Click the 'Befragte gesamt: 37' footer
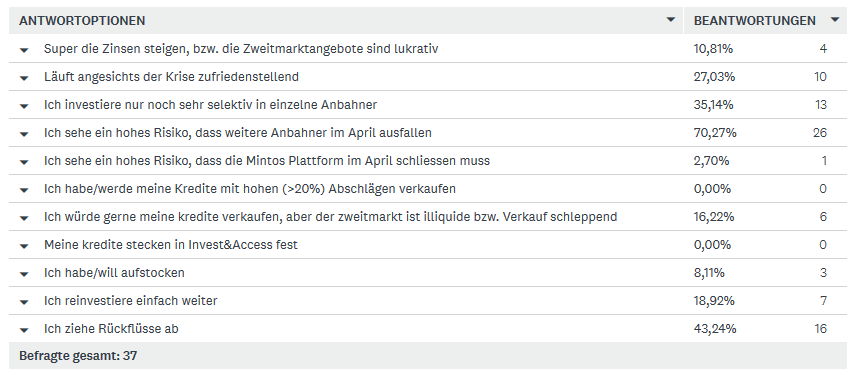 (x=78, y=356)
